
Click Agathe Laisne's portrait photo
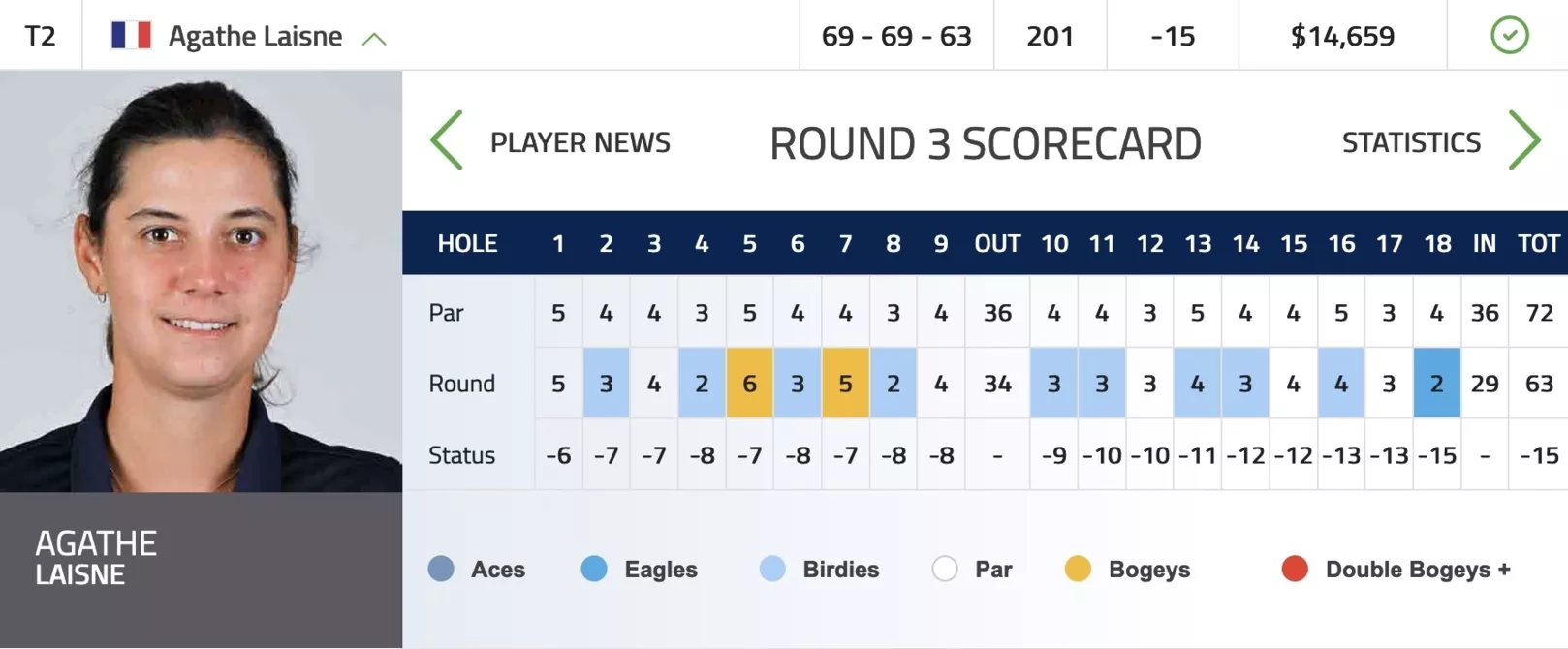coord(201,281)
